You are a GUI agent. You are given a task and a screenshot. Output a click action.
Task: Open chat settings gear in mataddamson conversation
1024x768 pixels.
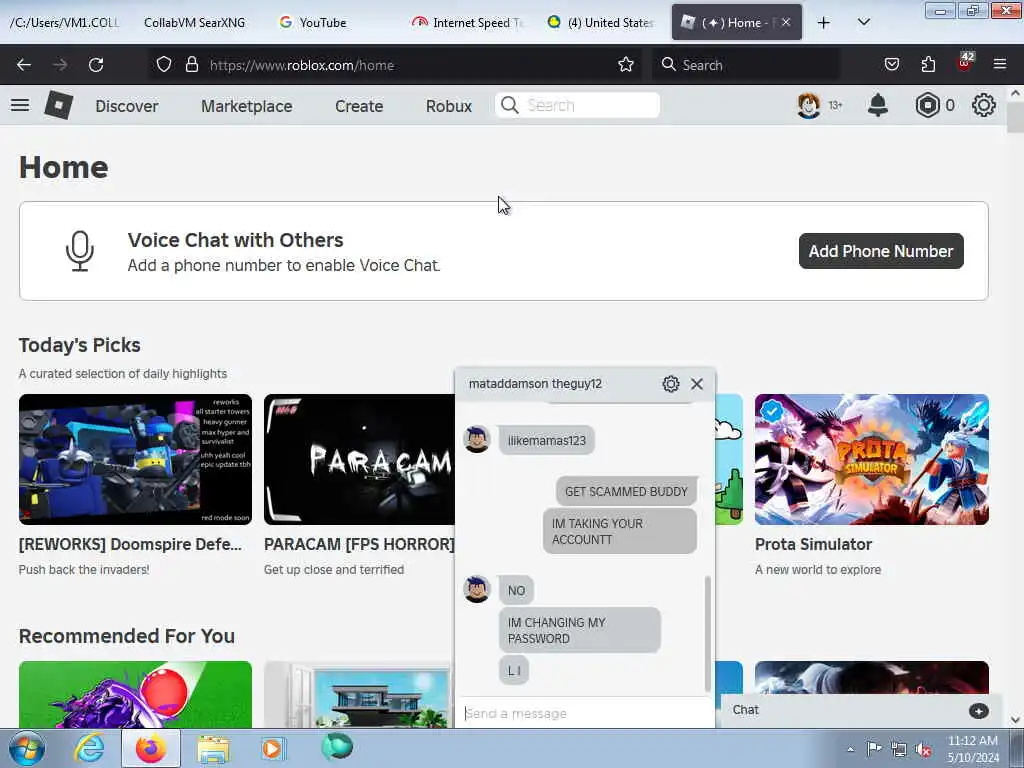[x=671, y=384]
